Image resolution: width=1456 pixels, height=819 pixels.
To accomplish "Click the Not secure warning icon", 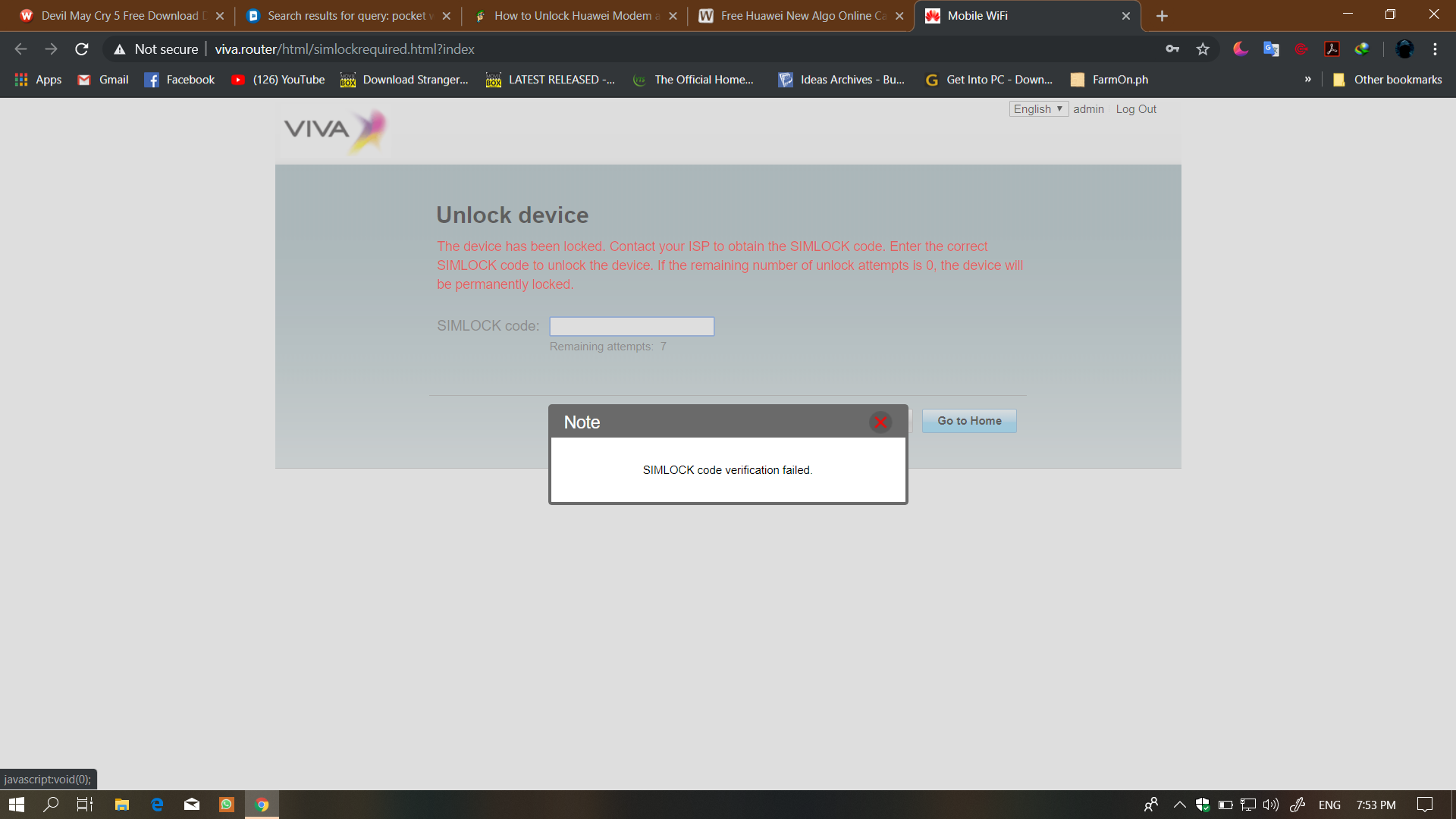I will (x=120, y=49).
